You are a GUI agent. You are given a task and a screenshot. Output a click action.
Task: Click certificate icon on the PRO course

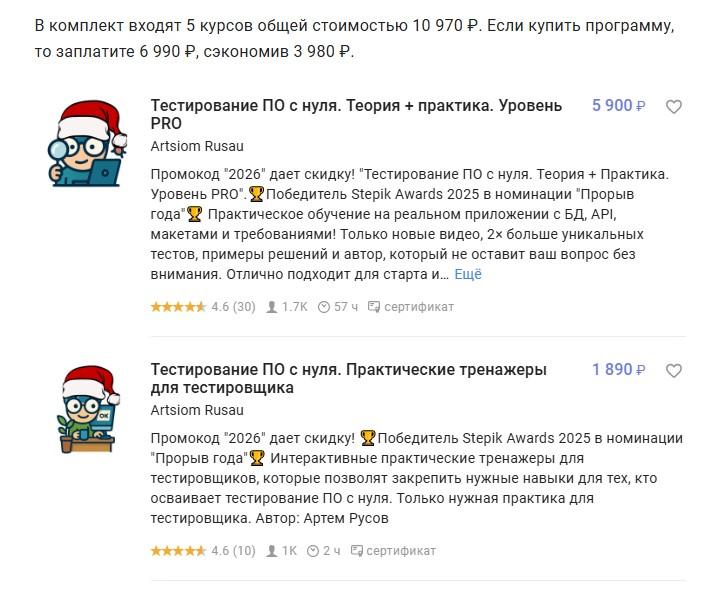pyautogui.click(x=374, y=307)
